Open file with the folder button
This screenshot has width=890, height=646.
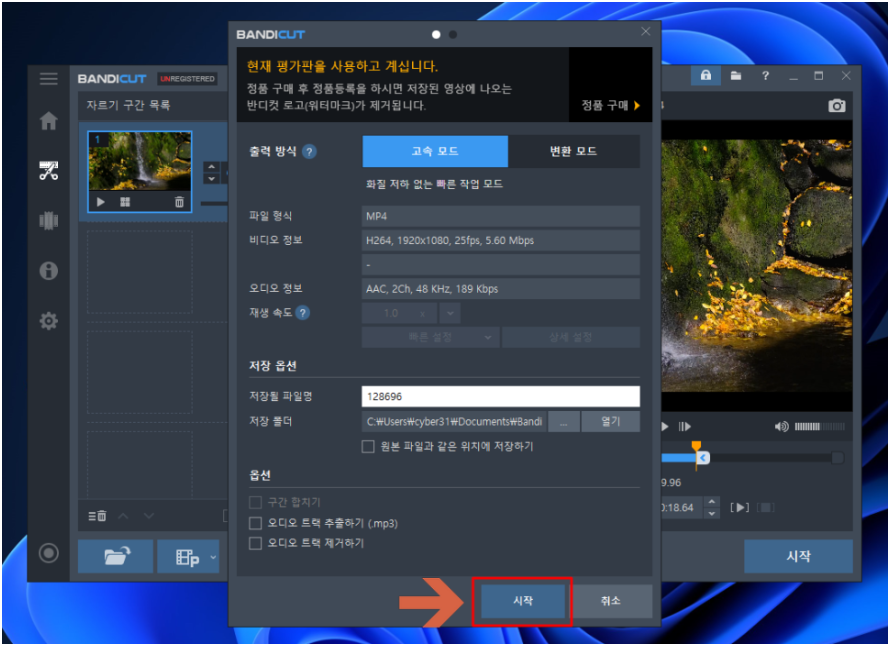click(116, 556)
